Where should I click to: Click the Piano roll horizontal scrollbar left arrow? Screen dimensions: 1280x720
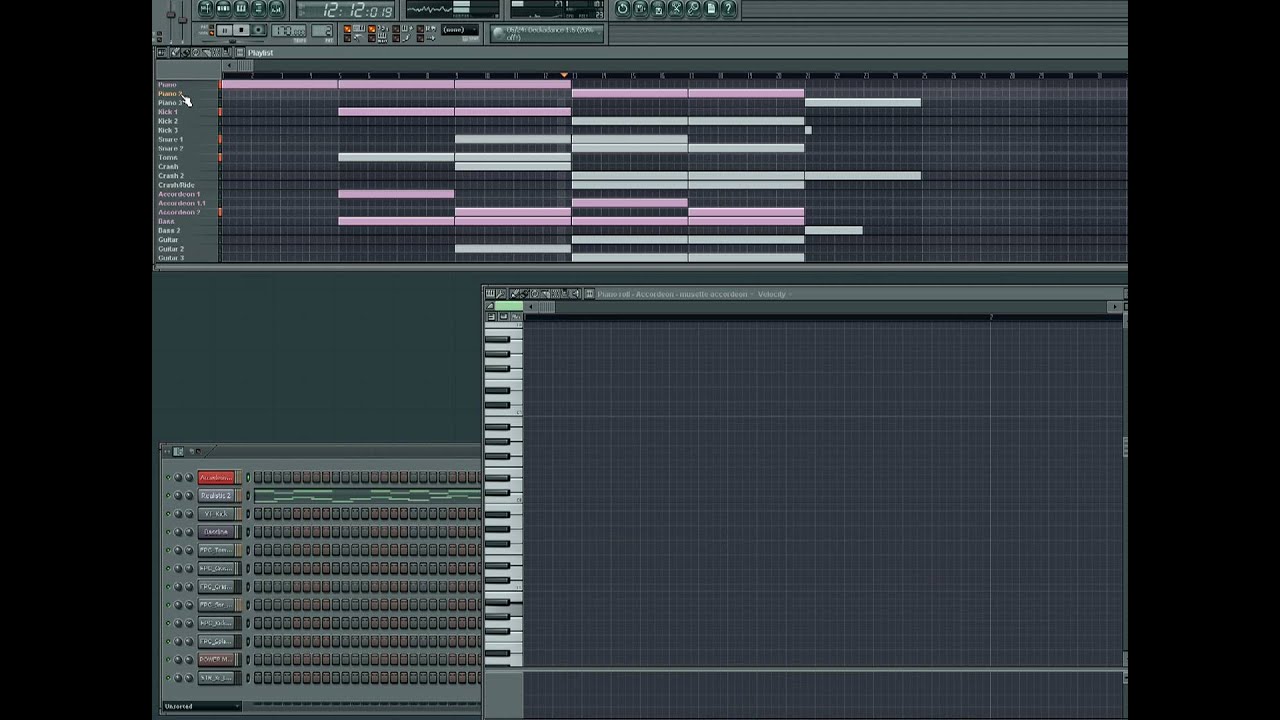(530, 307)
